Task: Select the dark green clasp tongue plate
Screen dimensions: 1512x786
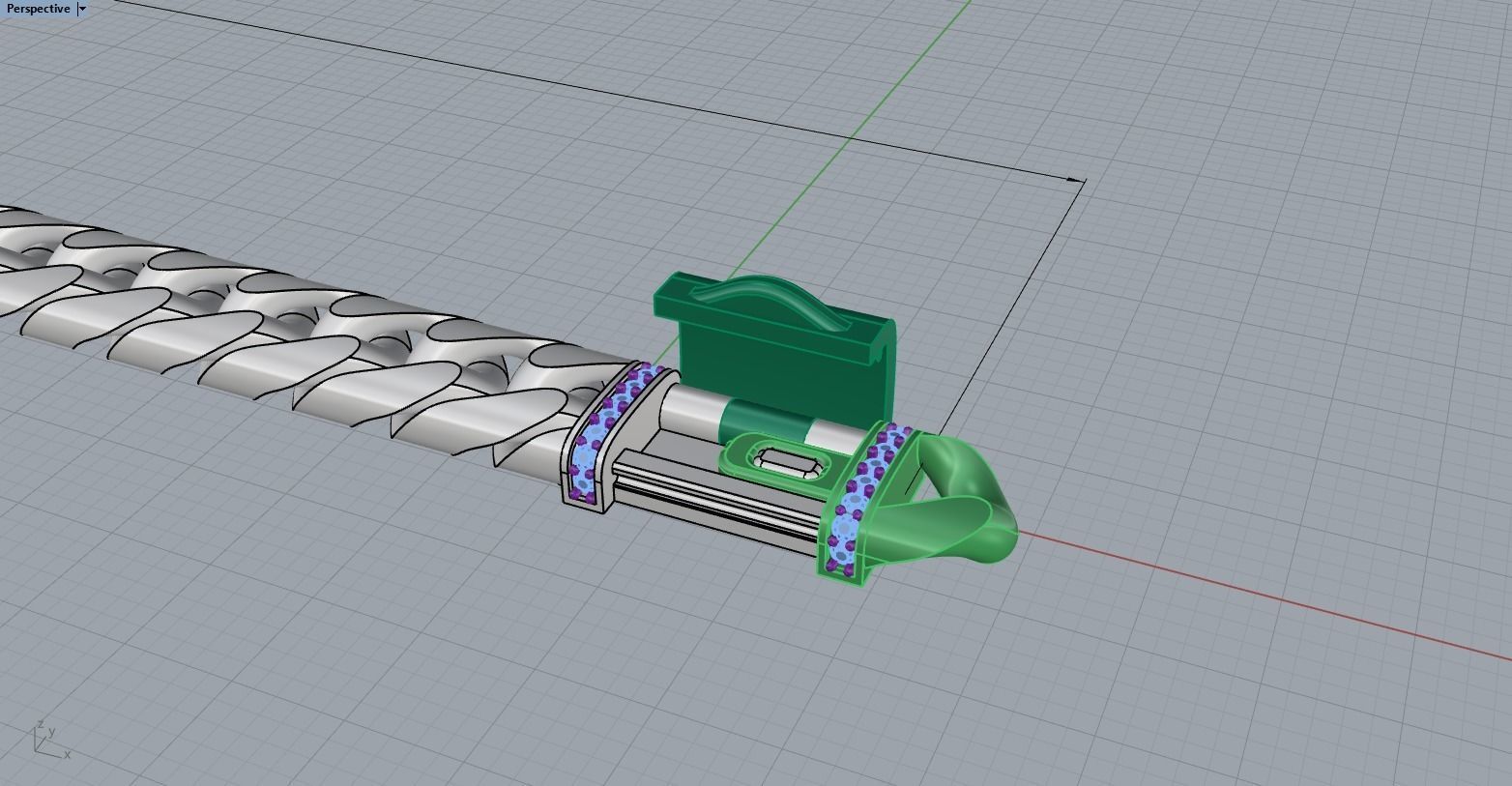Action: click(x=774, y=346)
